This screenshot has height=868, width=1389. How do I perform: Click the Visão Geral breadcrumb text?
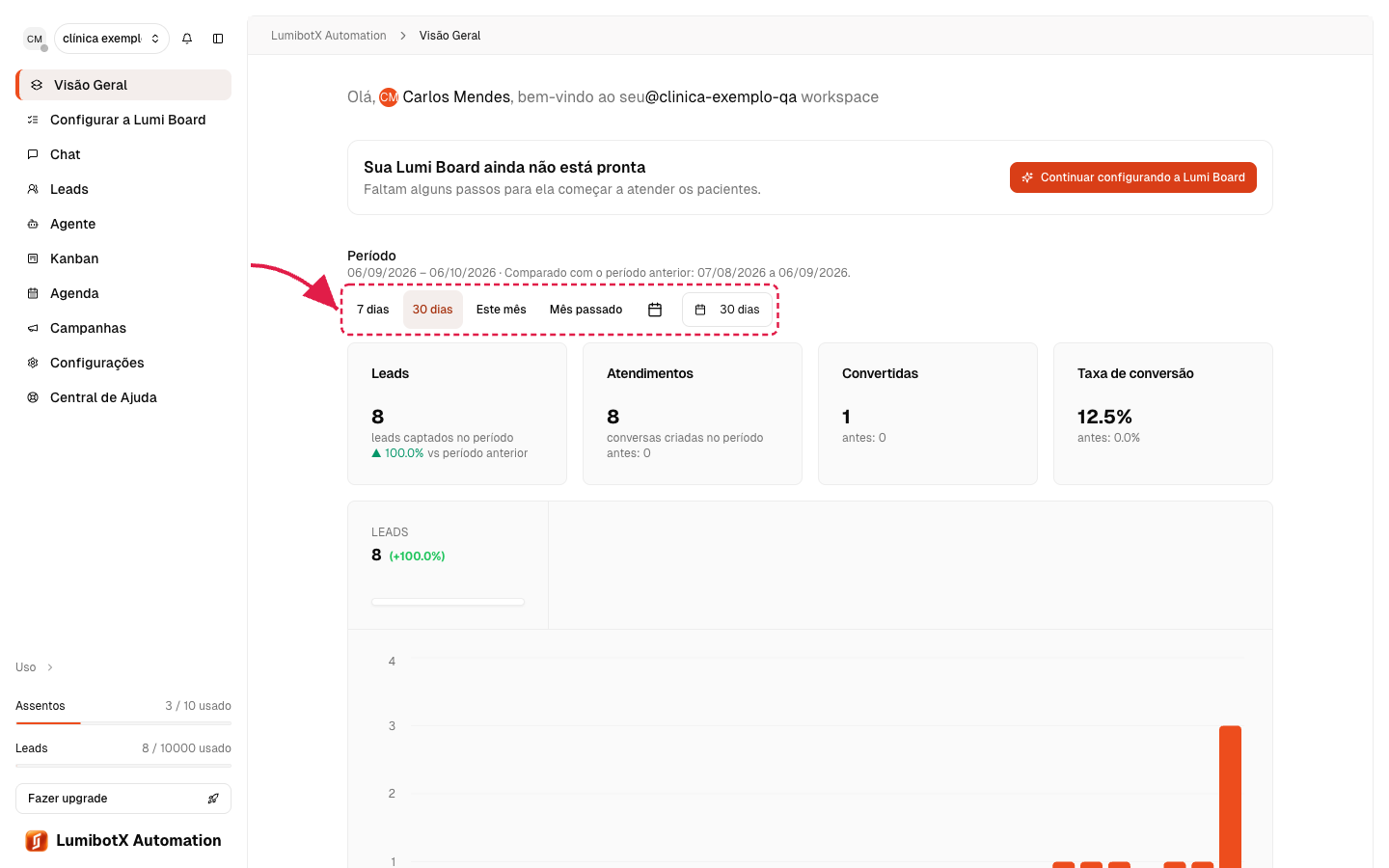[449, 36]
